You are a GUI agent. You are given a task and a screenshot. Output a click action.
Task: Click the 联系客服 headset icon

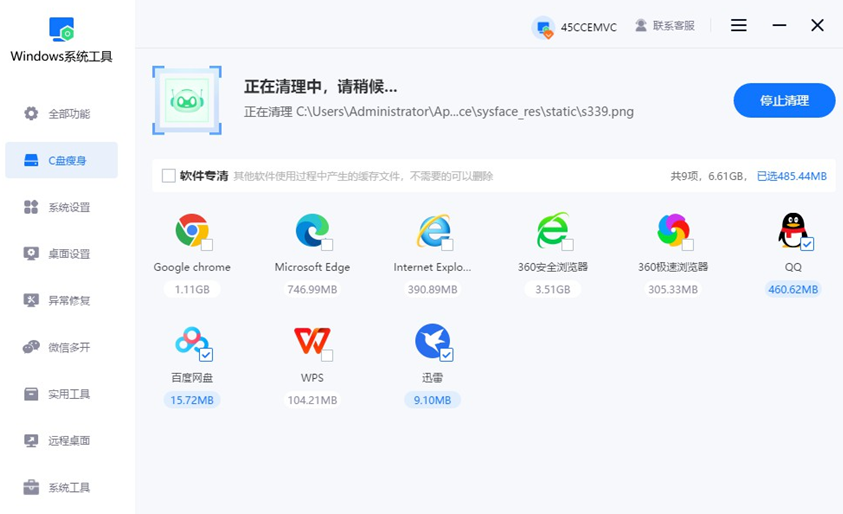(641, 25)
